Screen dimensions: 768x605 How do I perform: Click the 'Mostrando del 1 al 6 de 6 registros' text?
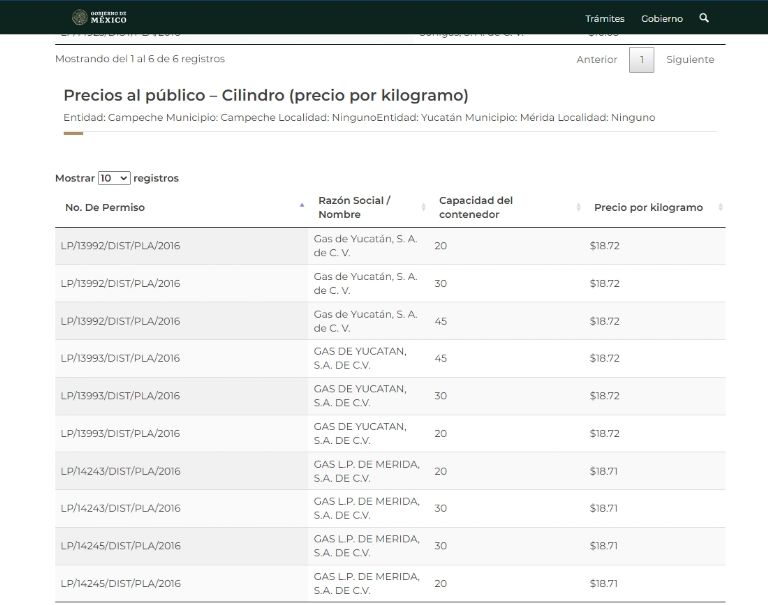tap(140, 59)
